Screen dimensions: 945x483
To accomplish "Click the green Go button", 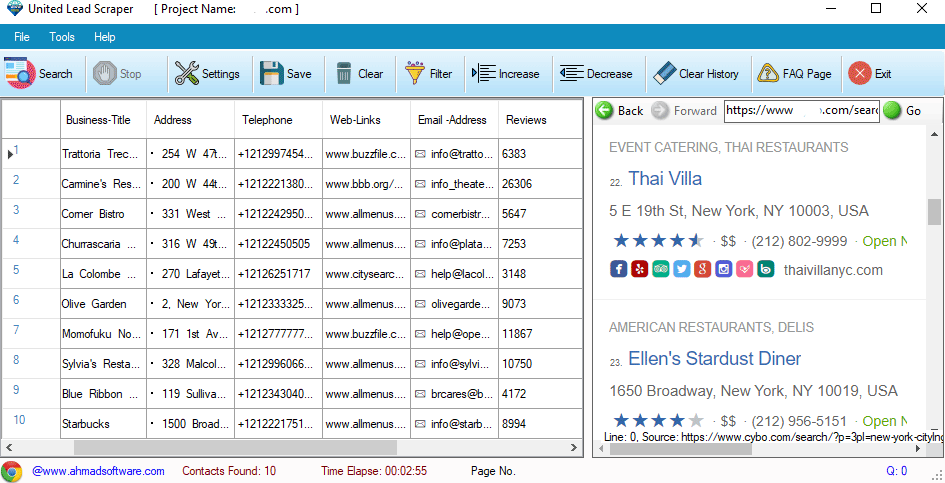I will tap(892, 110).
